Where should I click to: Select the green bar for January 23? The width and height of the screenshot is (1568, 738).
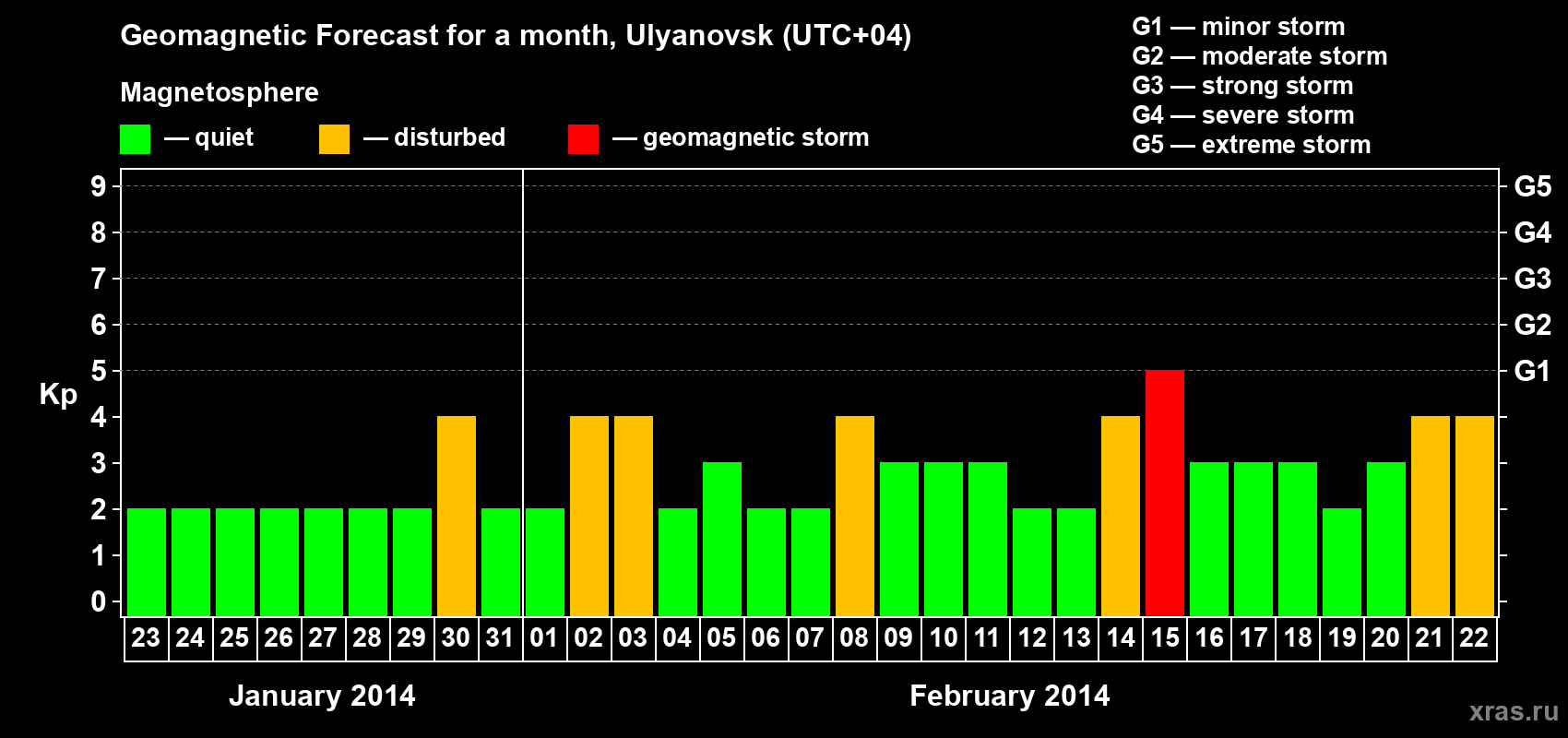coord(147,563)
